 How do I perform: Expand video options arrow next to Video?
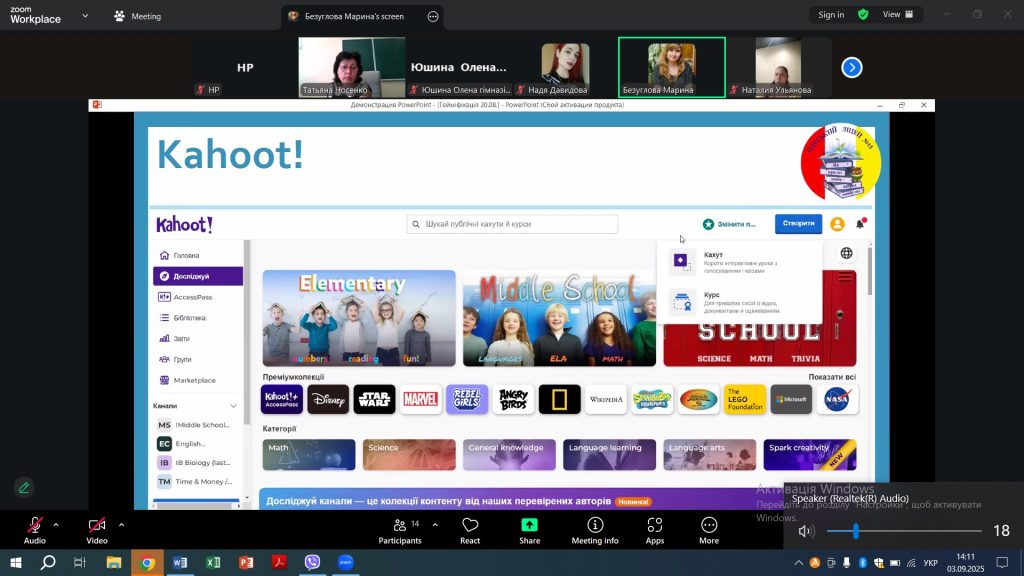click(121, 524)
